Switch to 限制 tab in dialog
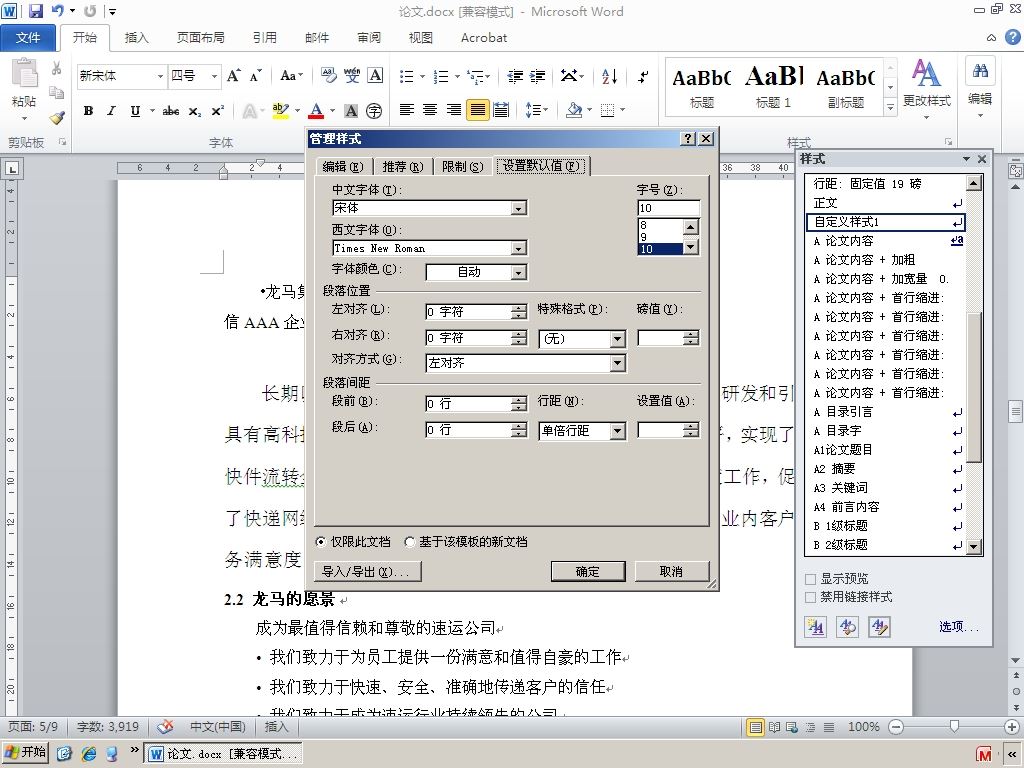 pyautogui.click(x=462, y=167)
